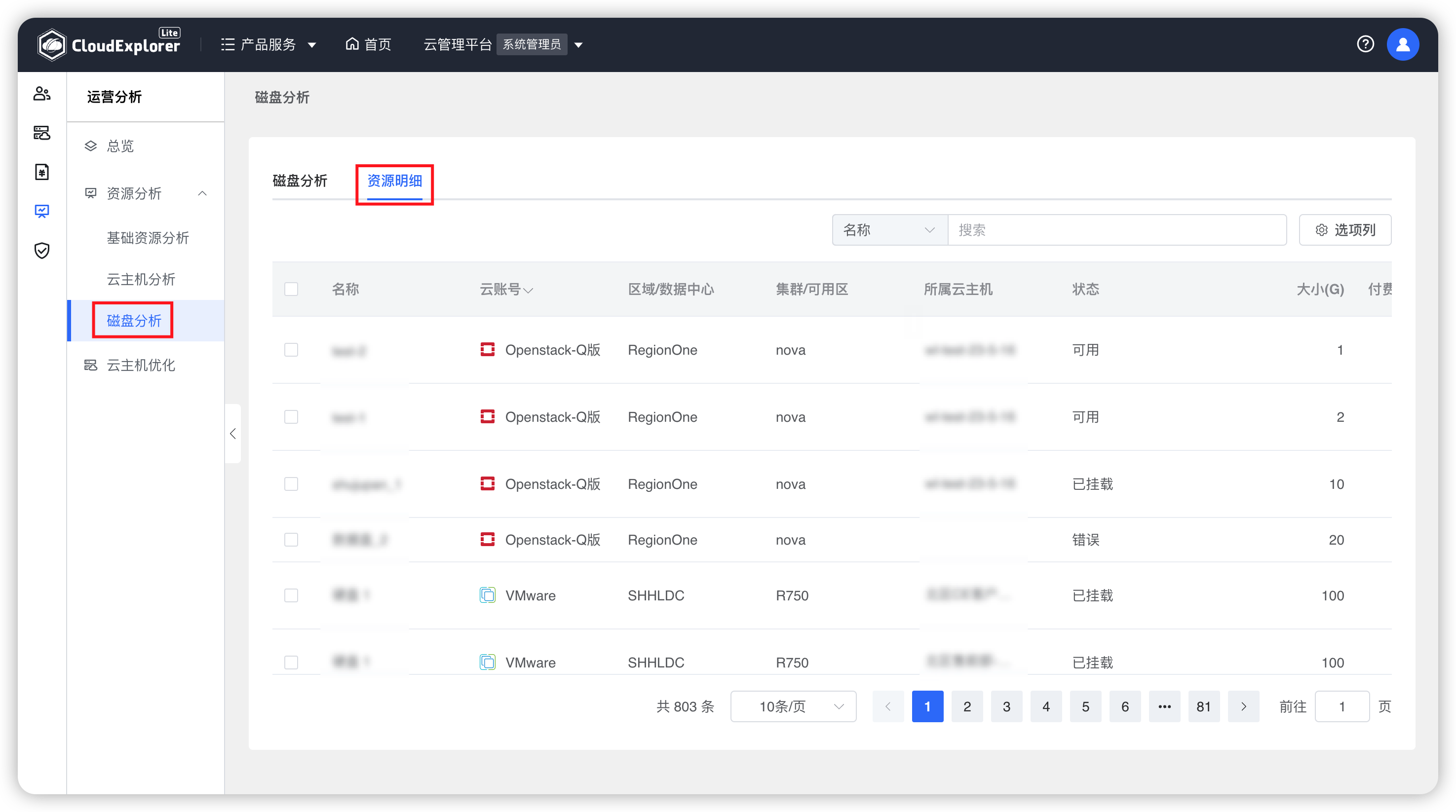
Task: Select current page 1 button
Action: tap(927, 706)
